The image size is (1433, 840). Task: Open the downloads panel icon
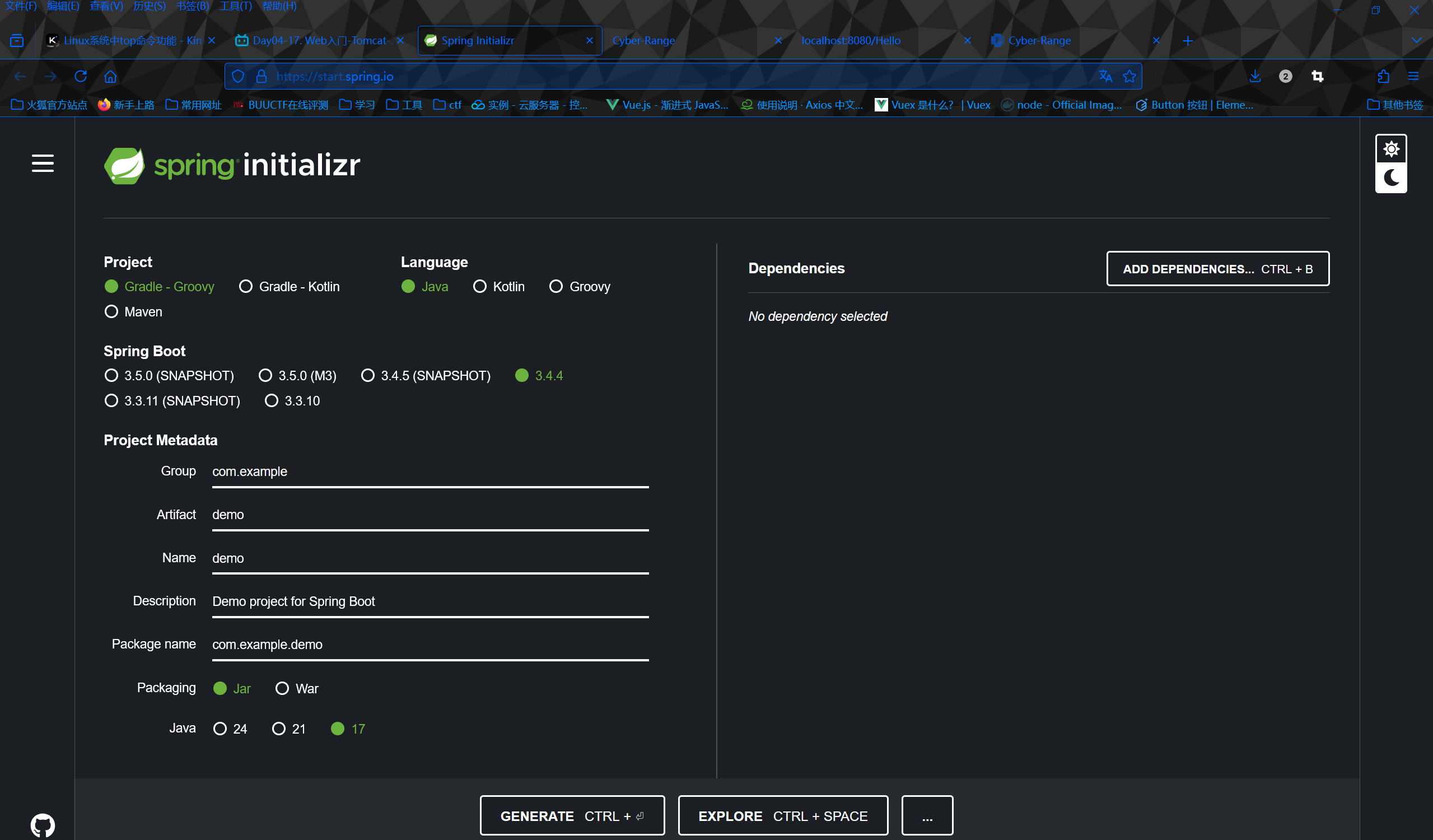[1255, 76]
